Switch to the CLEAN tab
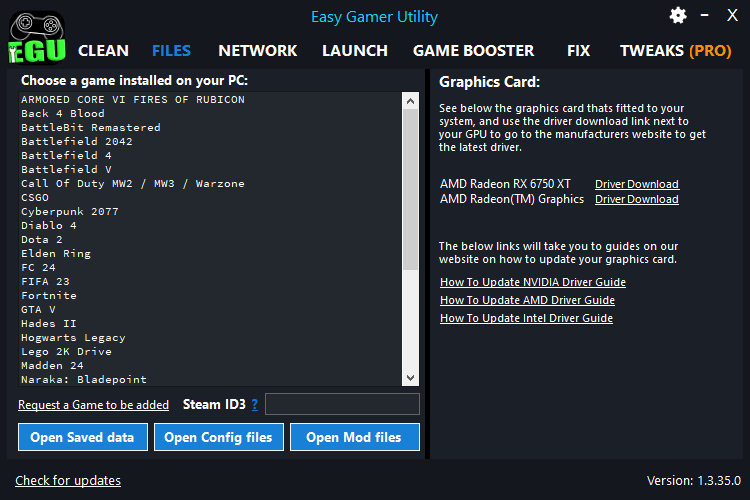 103,51
